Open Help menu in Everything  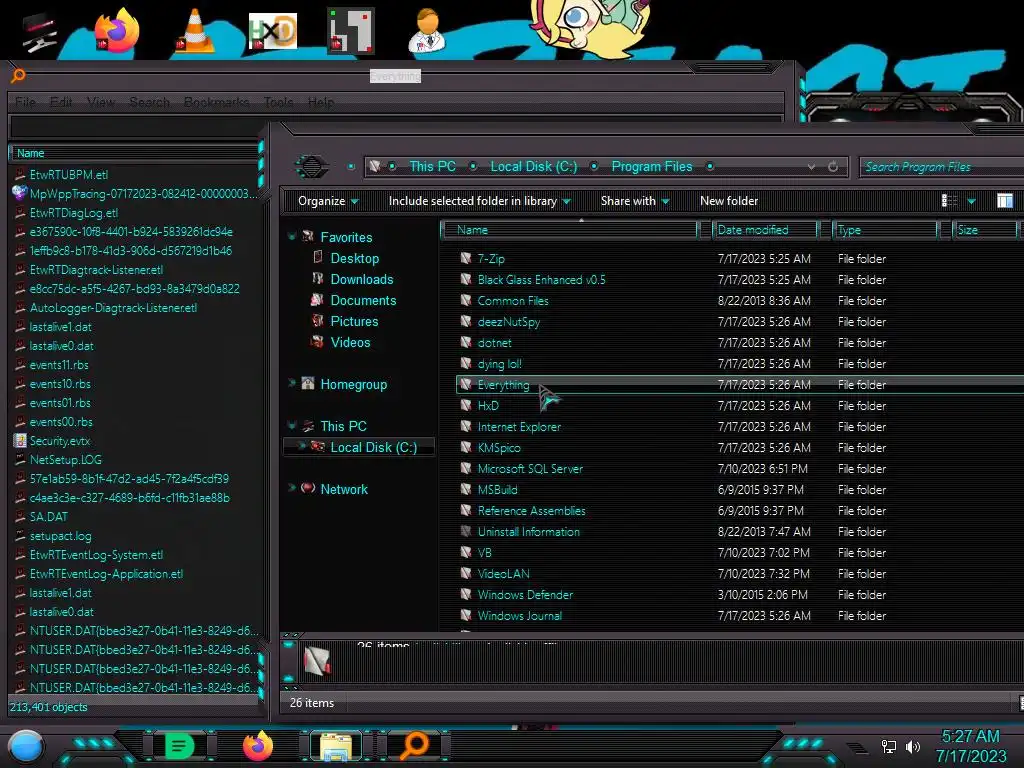pos(321,102)
